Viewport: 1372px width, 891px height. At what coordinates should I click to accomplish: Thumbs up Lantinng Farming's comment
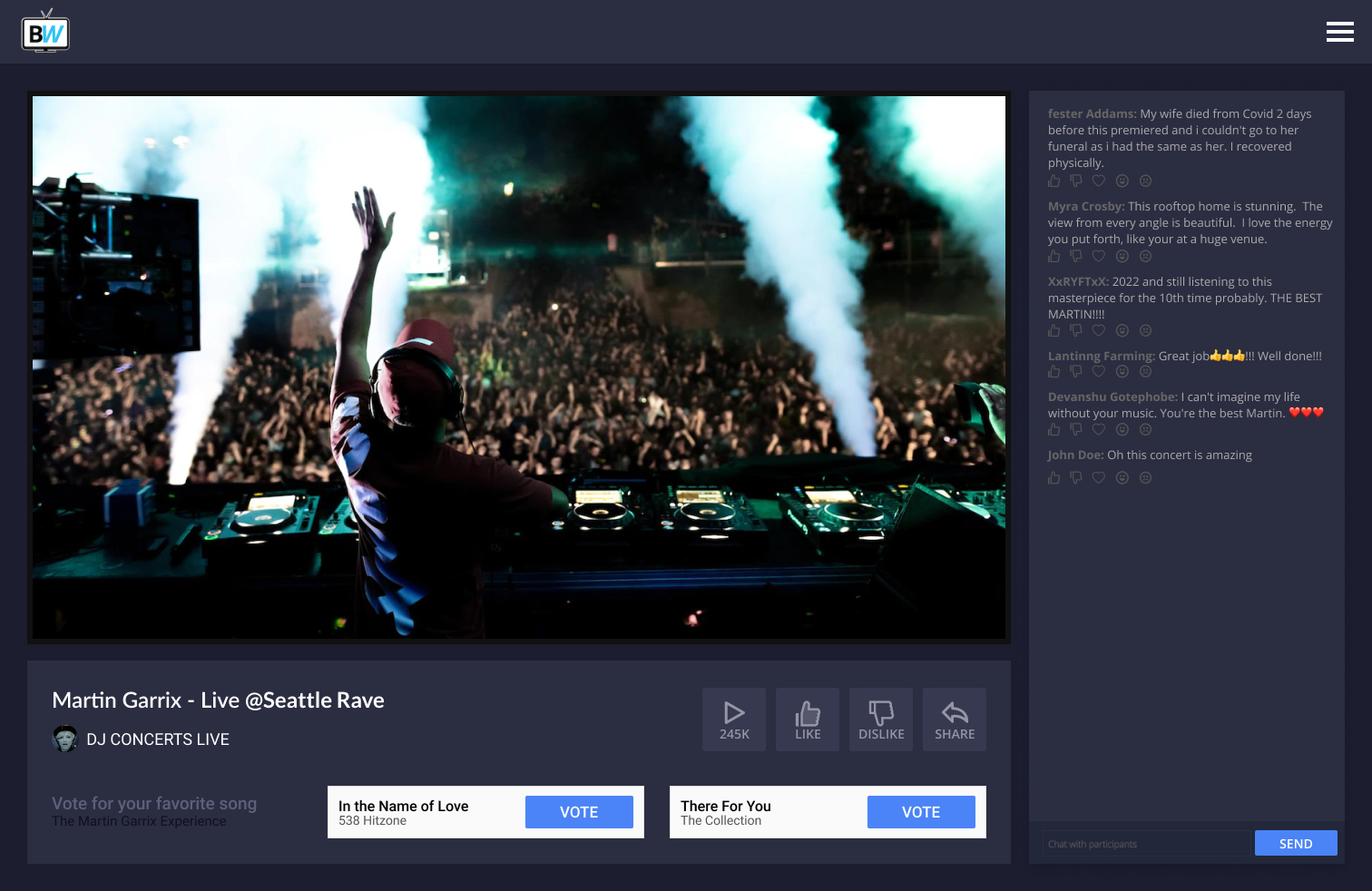point(1053,371)
